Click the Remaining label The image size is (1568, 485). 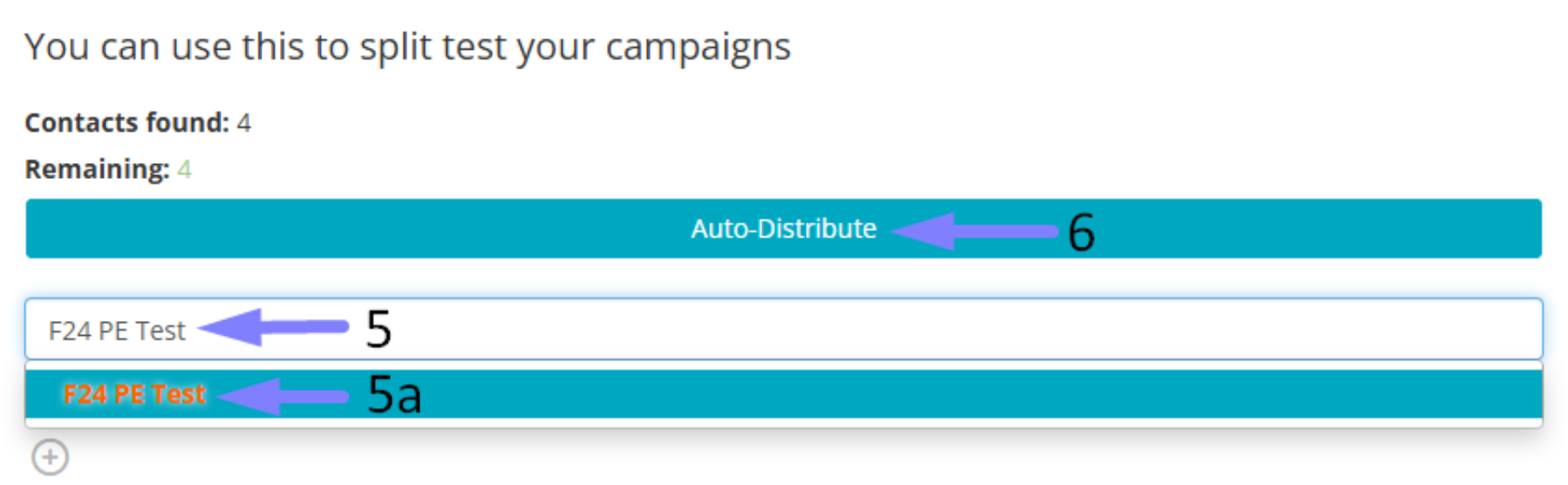pyautogui.click(x=97, y=169)
